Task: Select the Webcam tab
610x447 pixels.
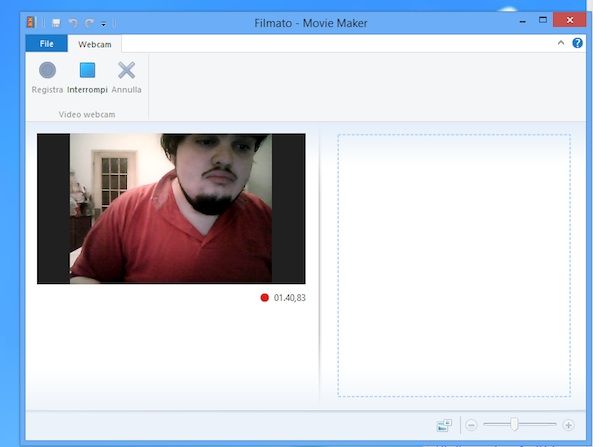Action: [x=95, y=44]
